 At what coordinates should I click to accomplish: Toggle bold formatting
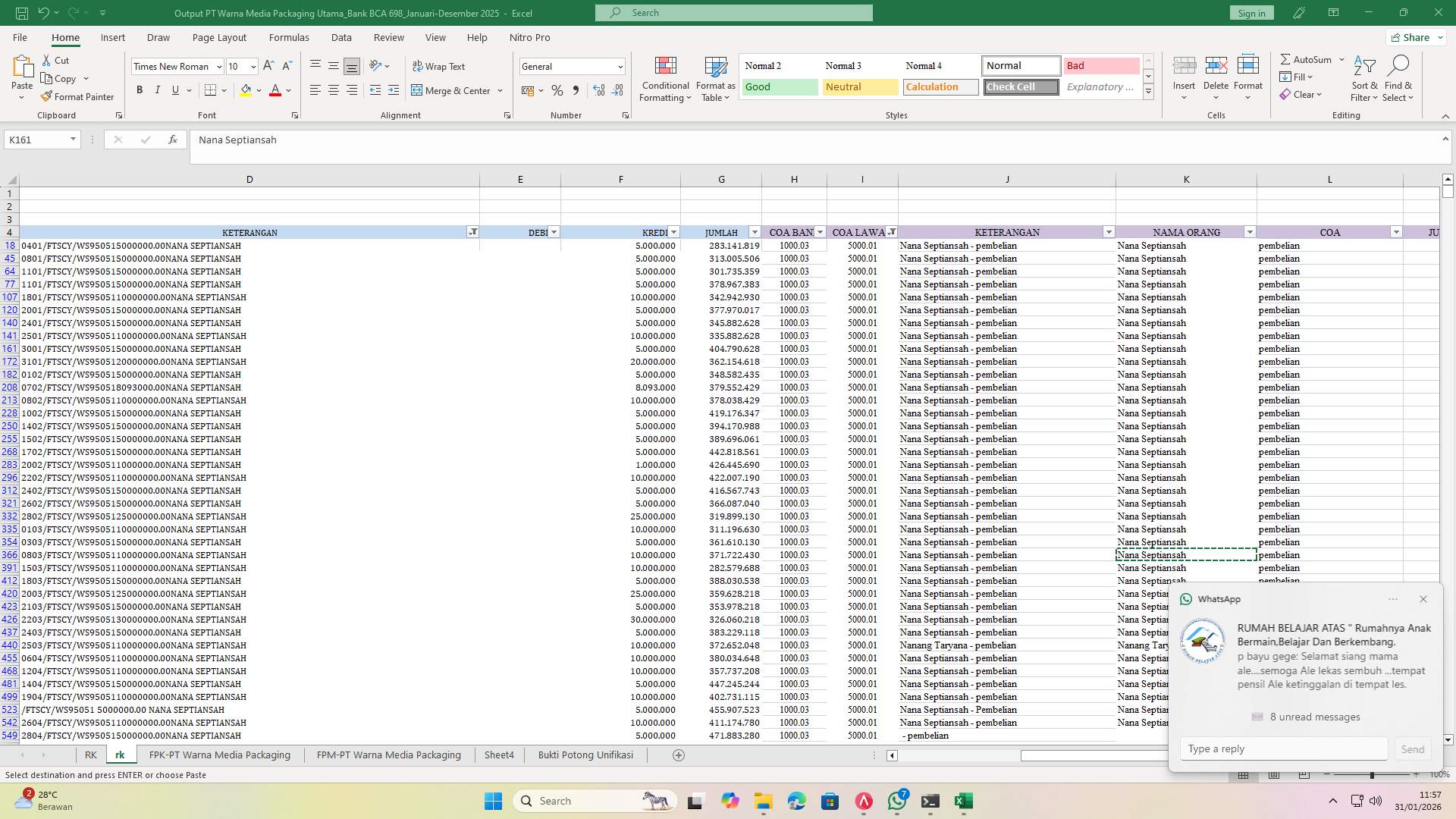click(x=139, y=89)
